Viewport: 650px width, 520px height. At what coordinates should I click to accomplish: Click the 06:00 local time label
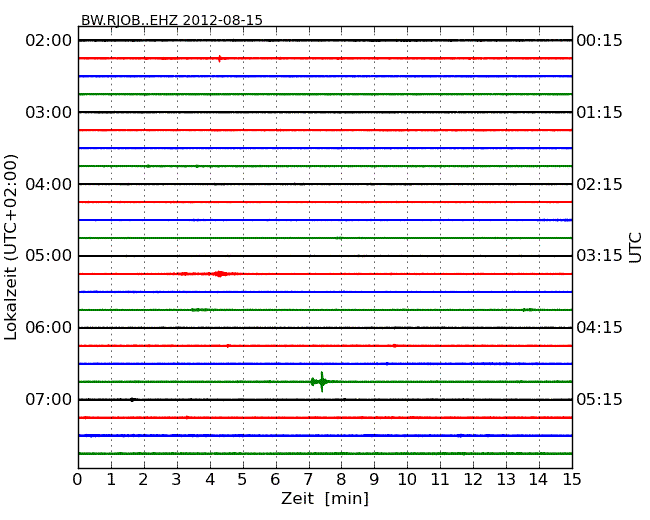pyautogui.click(x=49, y=328)
